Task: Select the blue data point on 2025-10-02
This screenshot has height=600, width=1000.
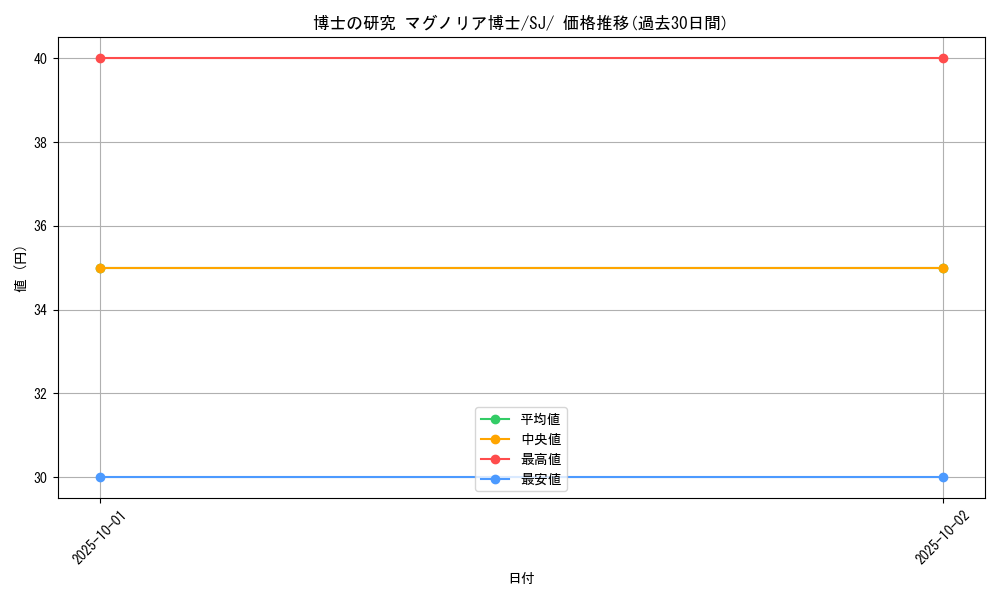Action: pos(943,477)
